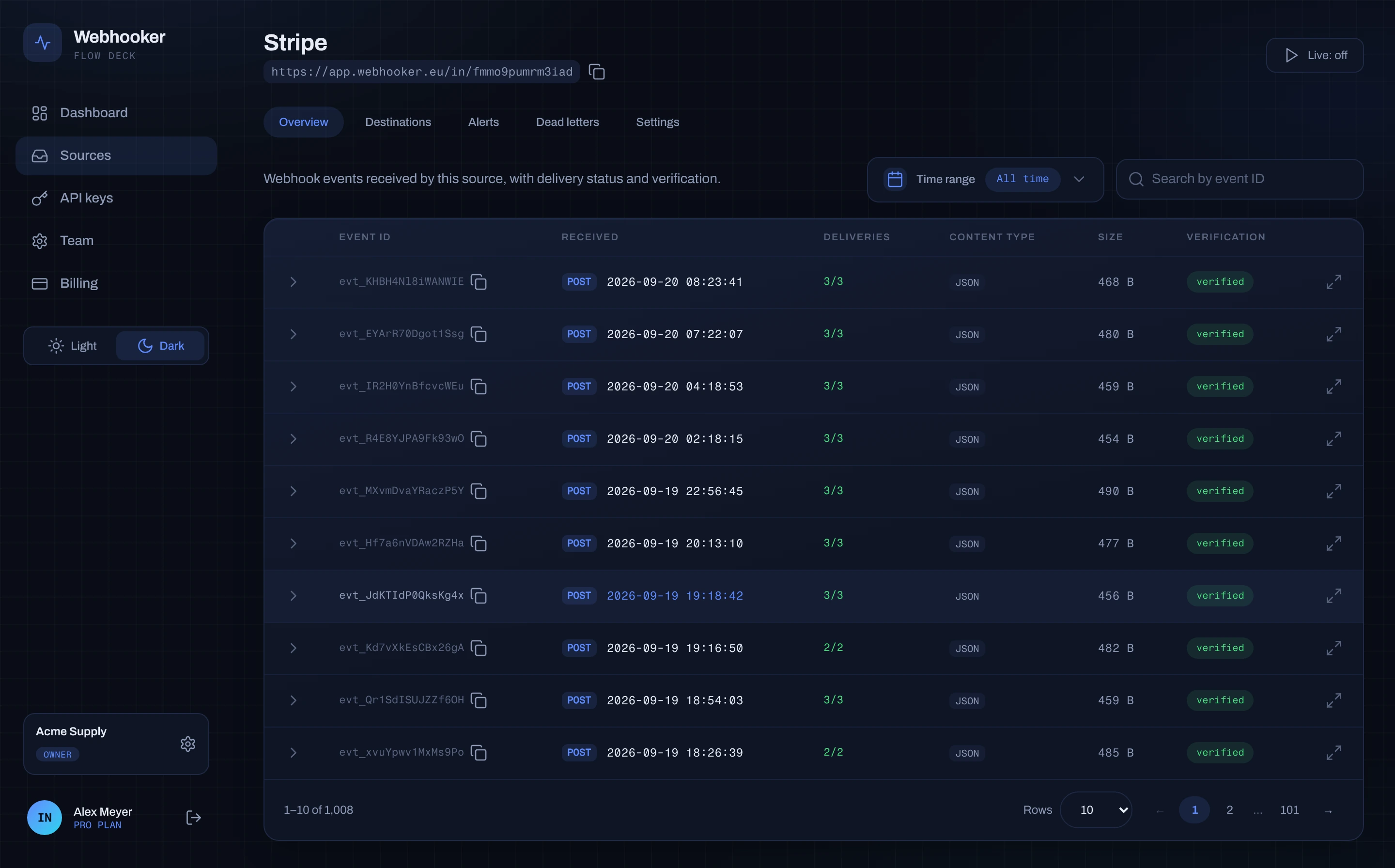This screenshot has width=1395, height=868.
Task: Open full view of event received 02:18:15
Action: click(1333, 438)
